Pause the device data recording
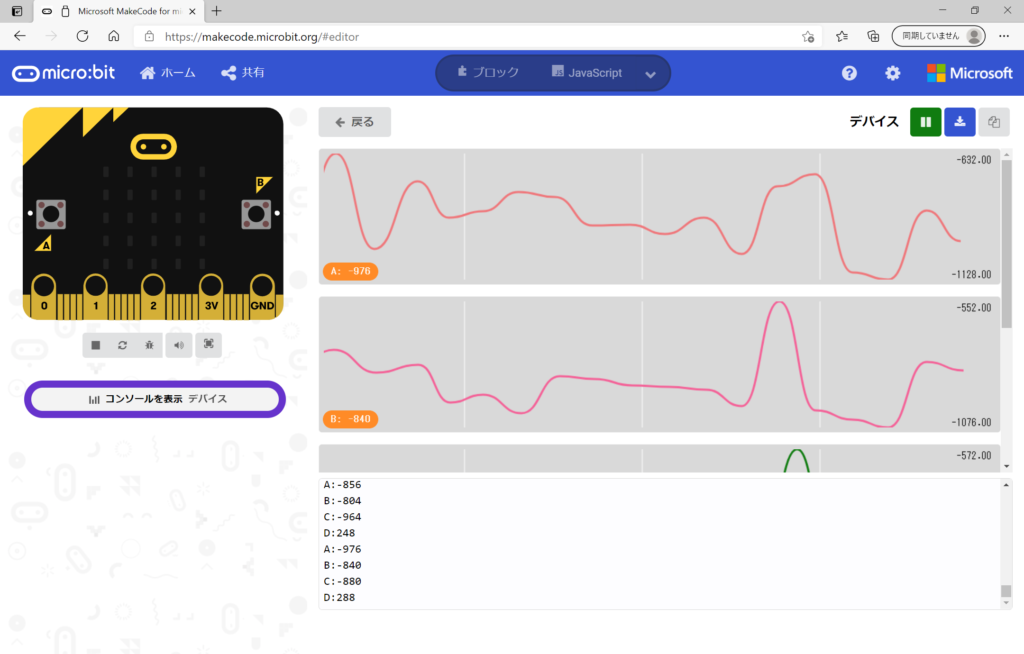The width and height of the screenshot is (1024, 654). tap(925, 122)
